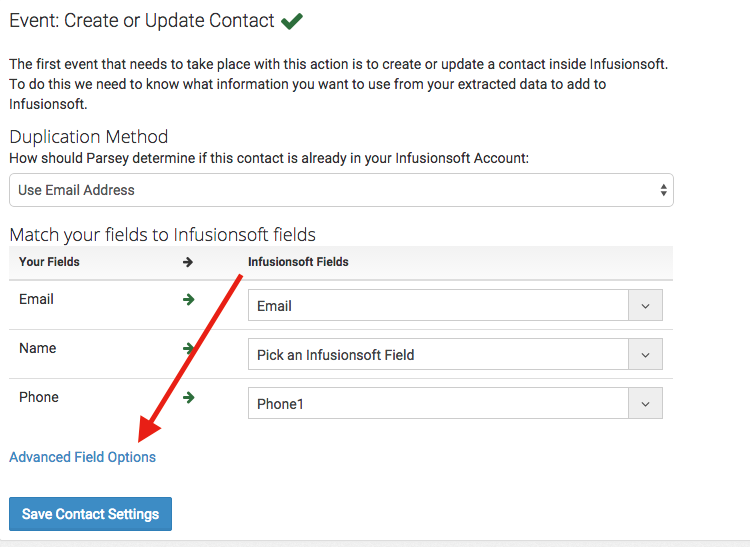Open the Pick an Infusionsoft Field dropdown
Image resolution: width=750 pixels, height=547 pixels.
(455, 354)
